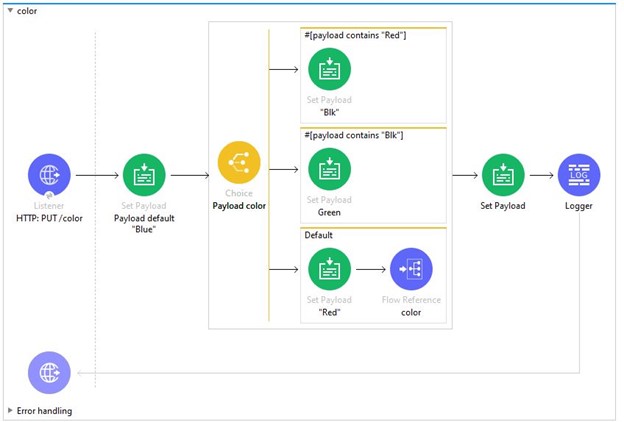The width and height of the screenshot is (624, 422).
Task: Expand the Error handling section
Action: click(10, 410)
